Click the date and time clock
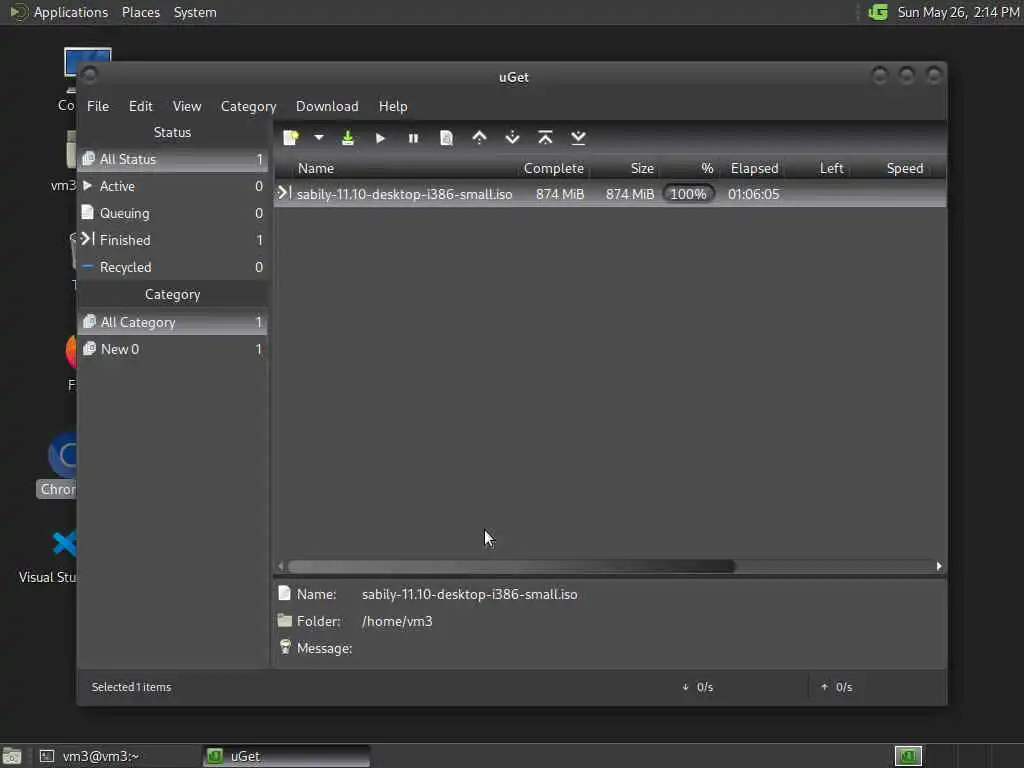1024x768 pixels. (958, 12)
